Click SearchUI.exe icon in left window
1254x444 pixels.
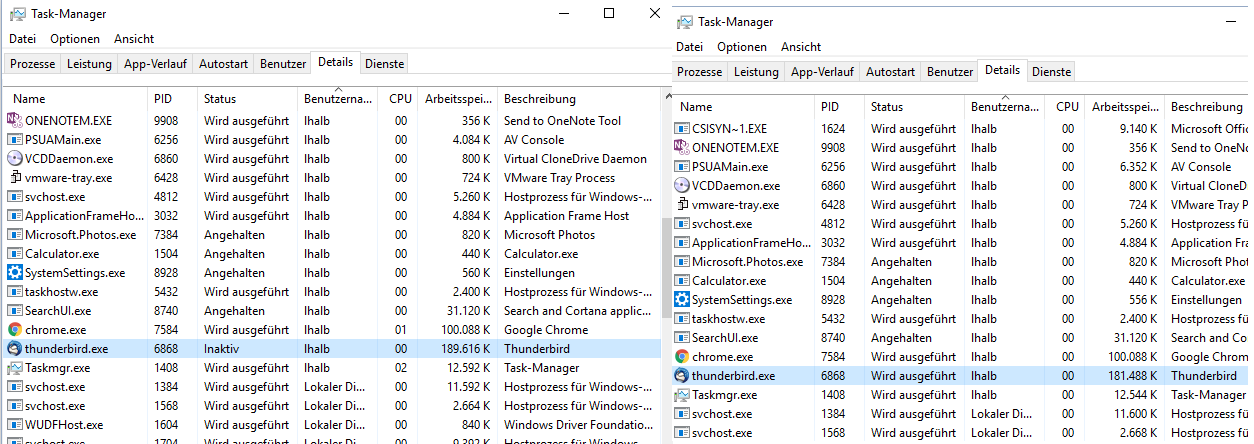click(14, 310)
